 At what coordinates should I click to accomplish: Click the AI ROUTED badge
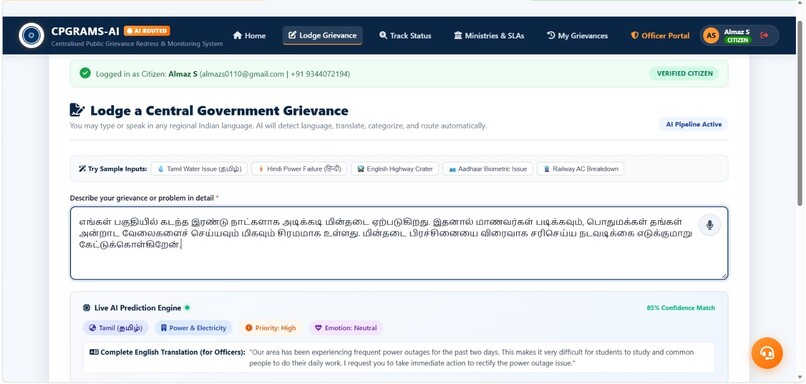click(147, 31)
